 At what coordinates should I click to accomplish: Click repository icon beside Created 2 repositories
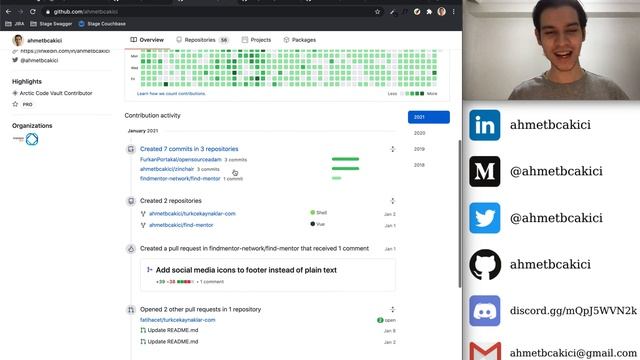(x=131, y=201)
